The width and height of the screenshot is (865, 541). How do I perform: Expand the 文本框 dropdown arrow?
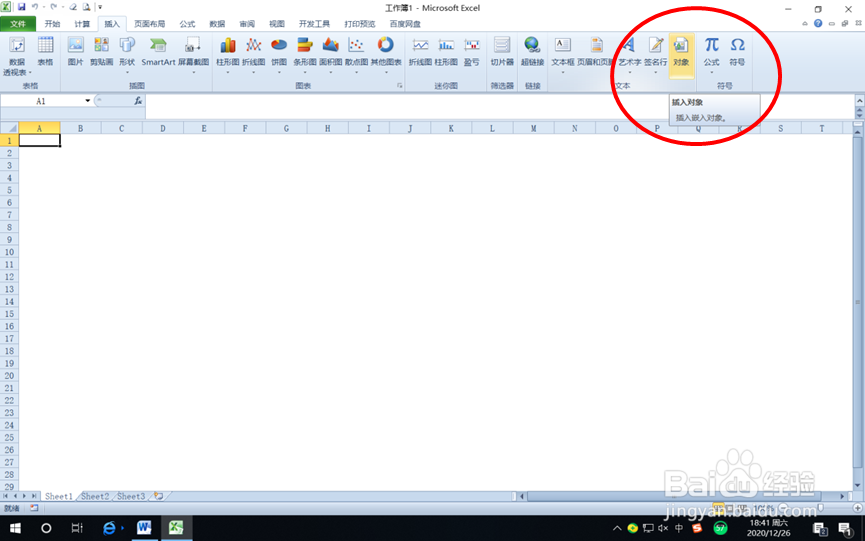click(563, 72)
